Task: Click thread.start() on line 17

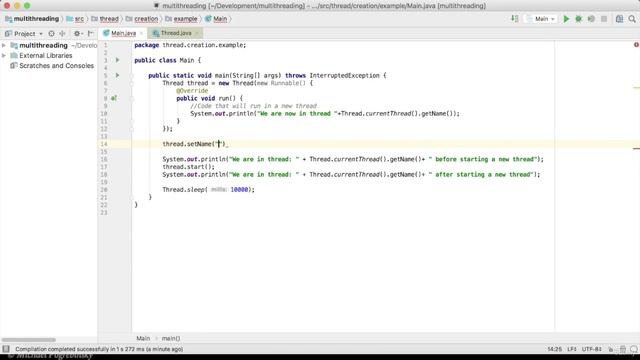Action: [x=188, y=167]
